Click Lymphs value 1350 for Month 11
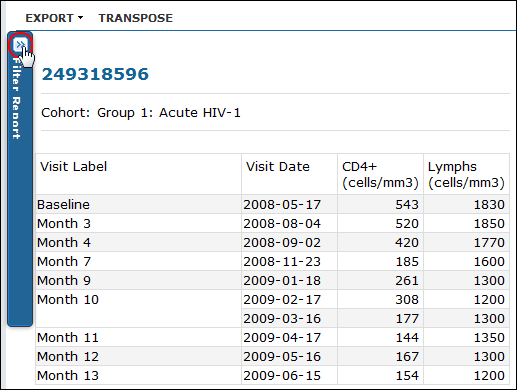The height and width of the screenshot is (390, 517). point(489,338)
